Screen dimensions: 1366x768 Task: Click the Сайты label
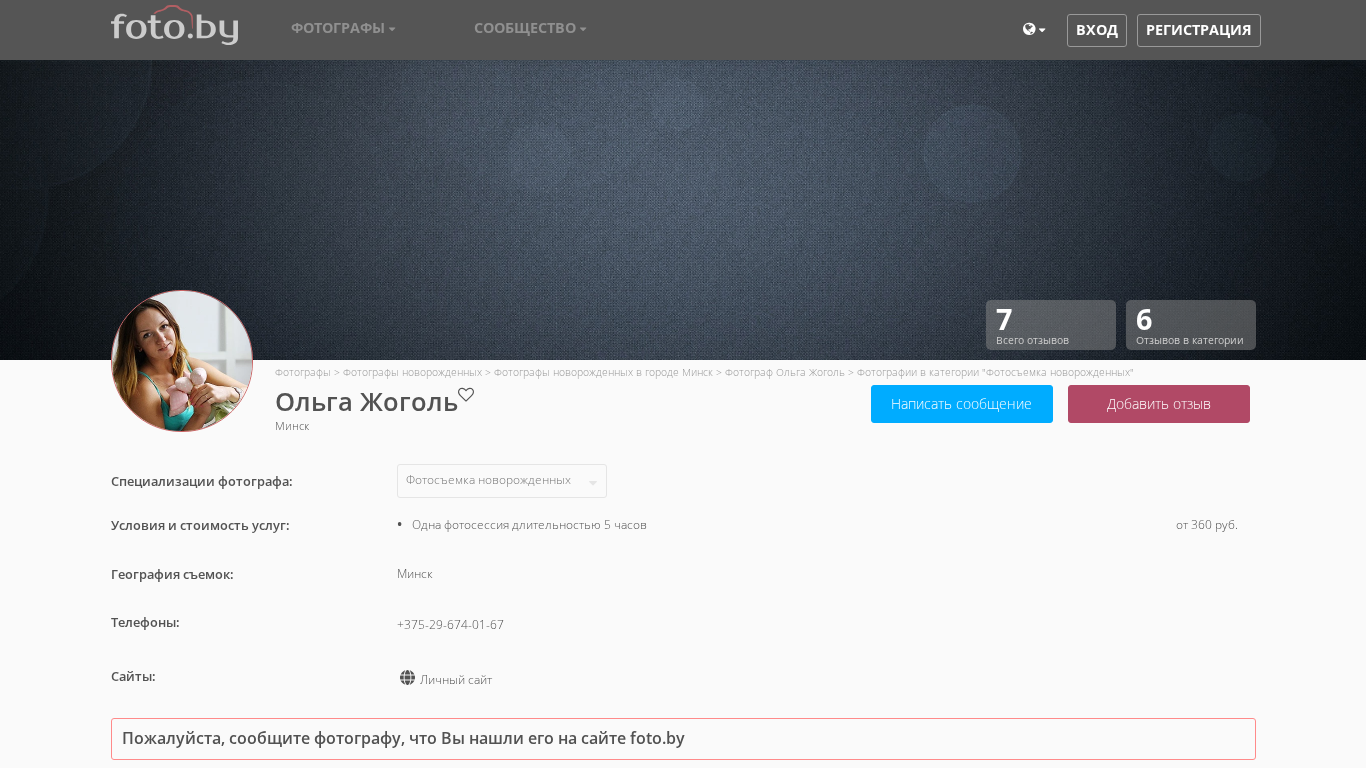tap(133, 677)
